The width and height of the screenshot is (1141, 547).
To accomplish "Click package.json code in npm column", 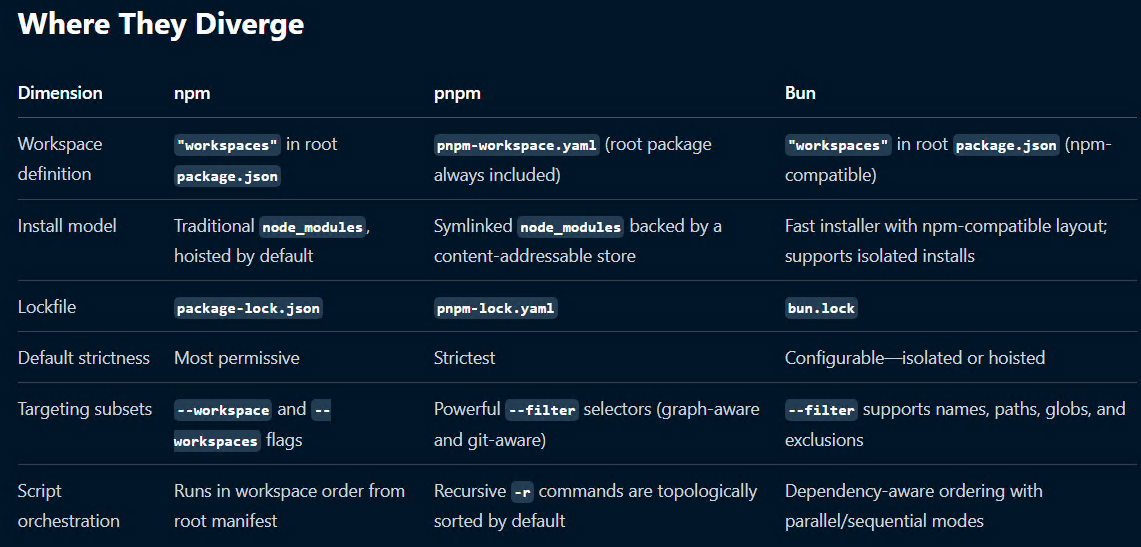I will [x=227, y=175].
